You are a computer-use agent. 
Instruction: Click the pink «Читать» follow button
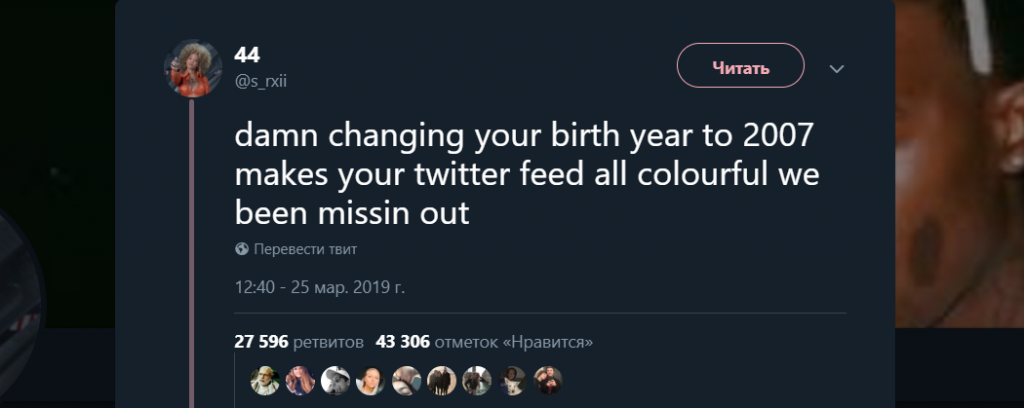pyautogui.click(x=741, y=68)
